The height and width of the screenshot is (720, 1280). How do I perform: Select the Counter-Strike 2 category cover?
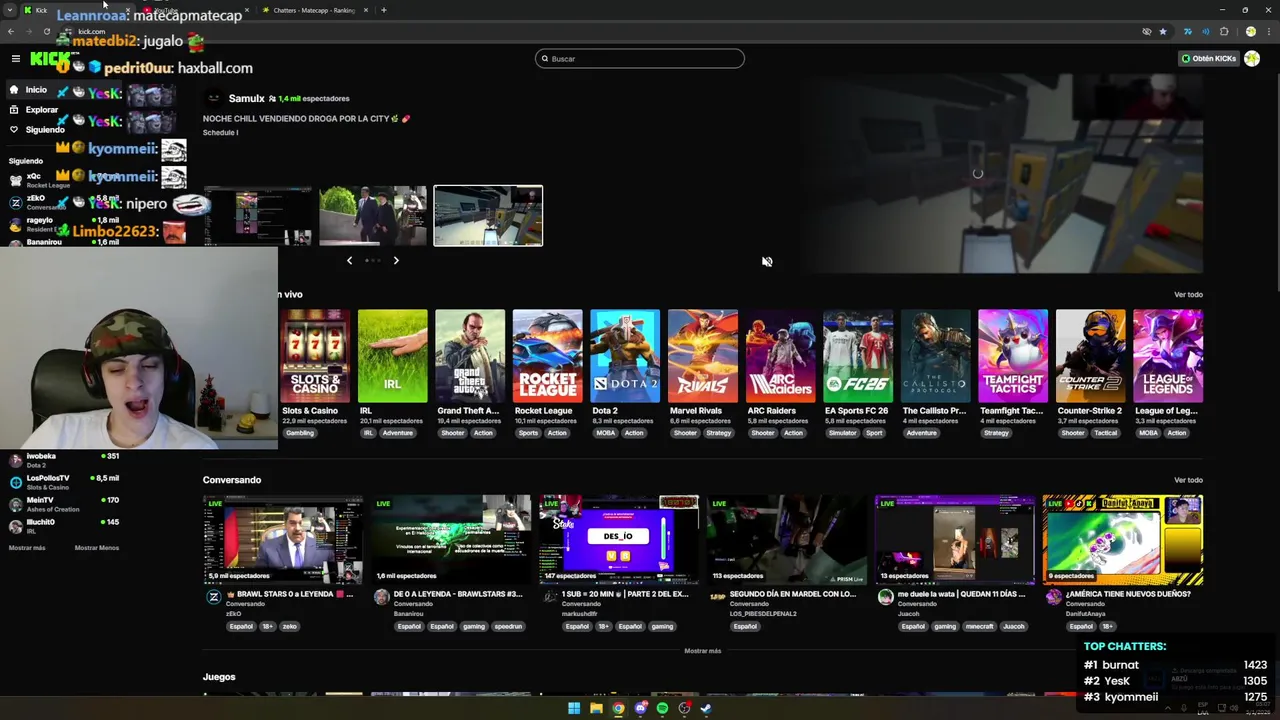click(1090, 356)
